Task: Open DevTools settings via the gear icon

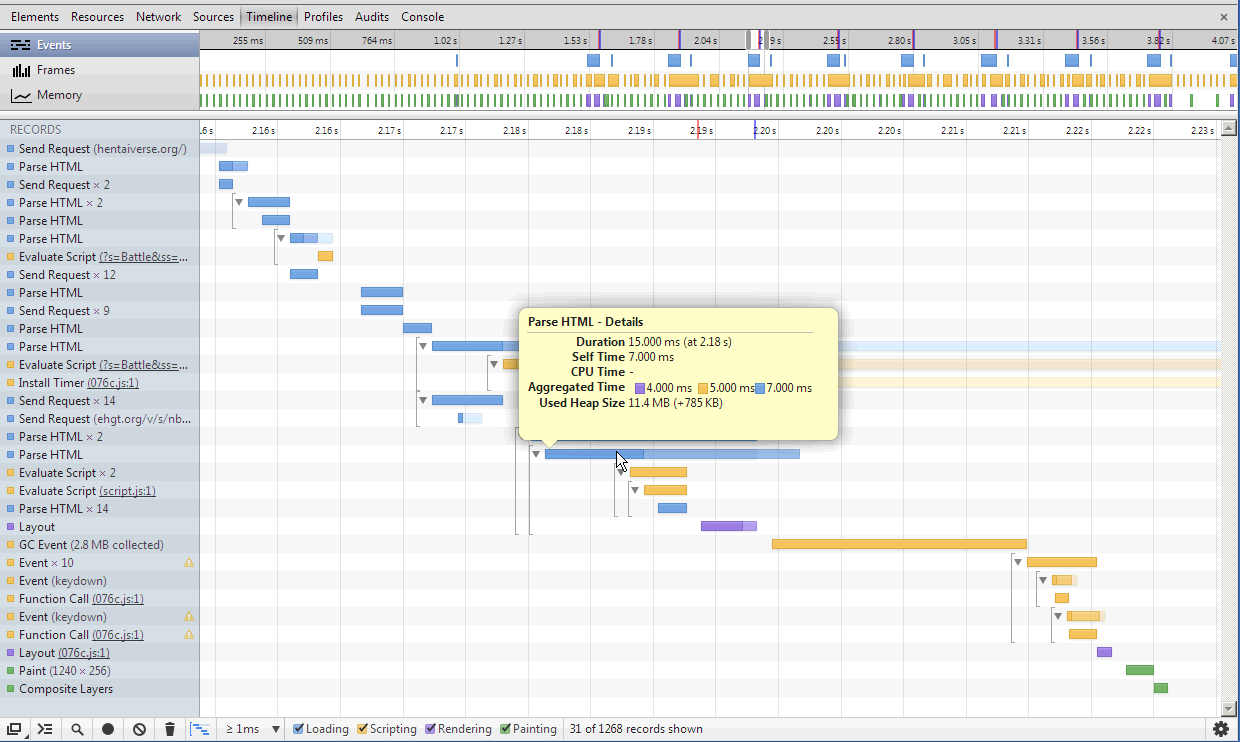Action: (1221, 729)
